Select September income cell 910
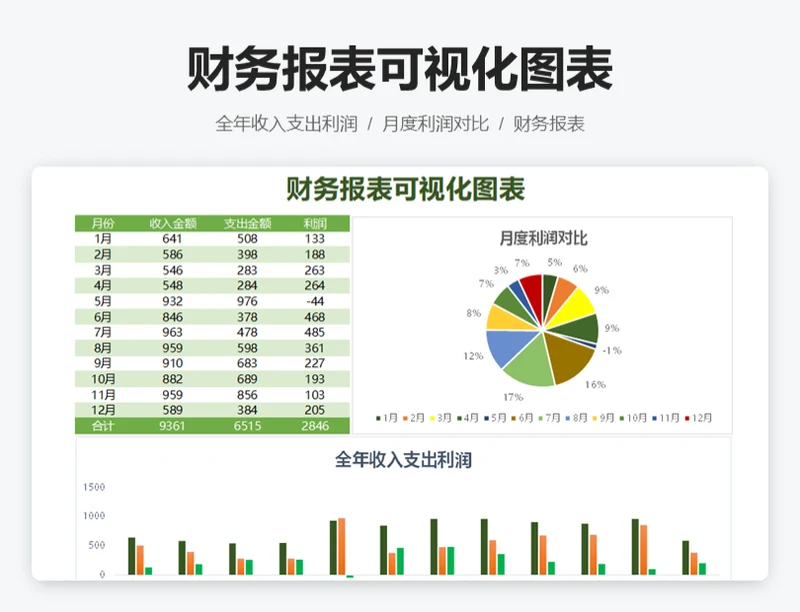 172,364
